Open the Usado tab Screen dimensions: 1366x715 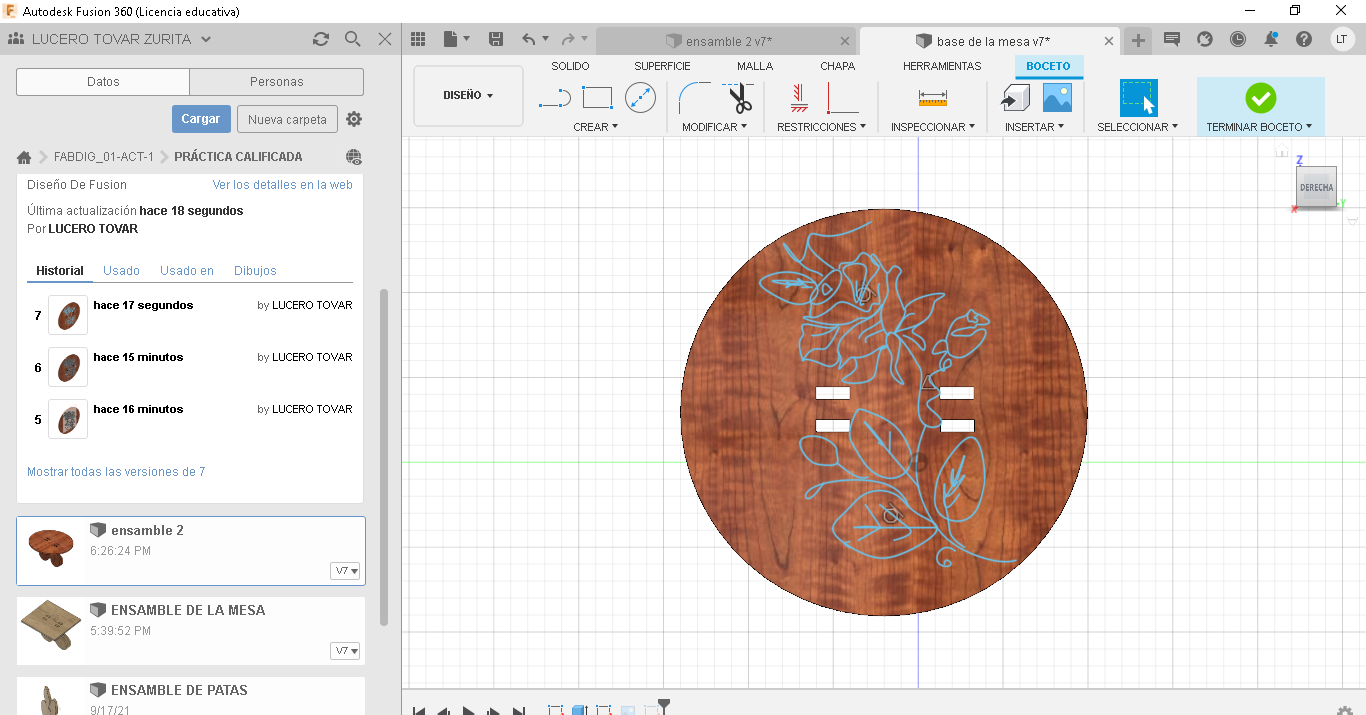point(122,271)
